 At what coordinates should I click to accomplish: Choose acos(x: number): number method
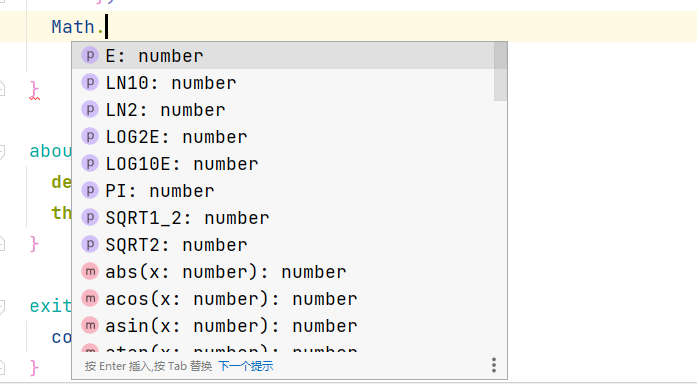coord(283,299)
